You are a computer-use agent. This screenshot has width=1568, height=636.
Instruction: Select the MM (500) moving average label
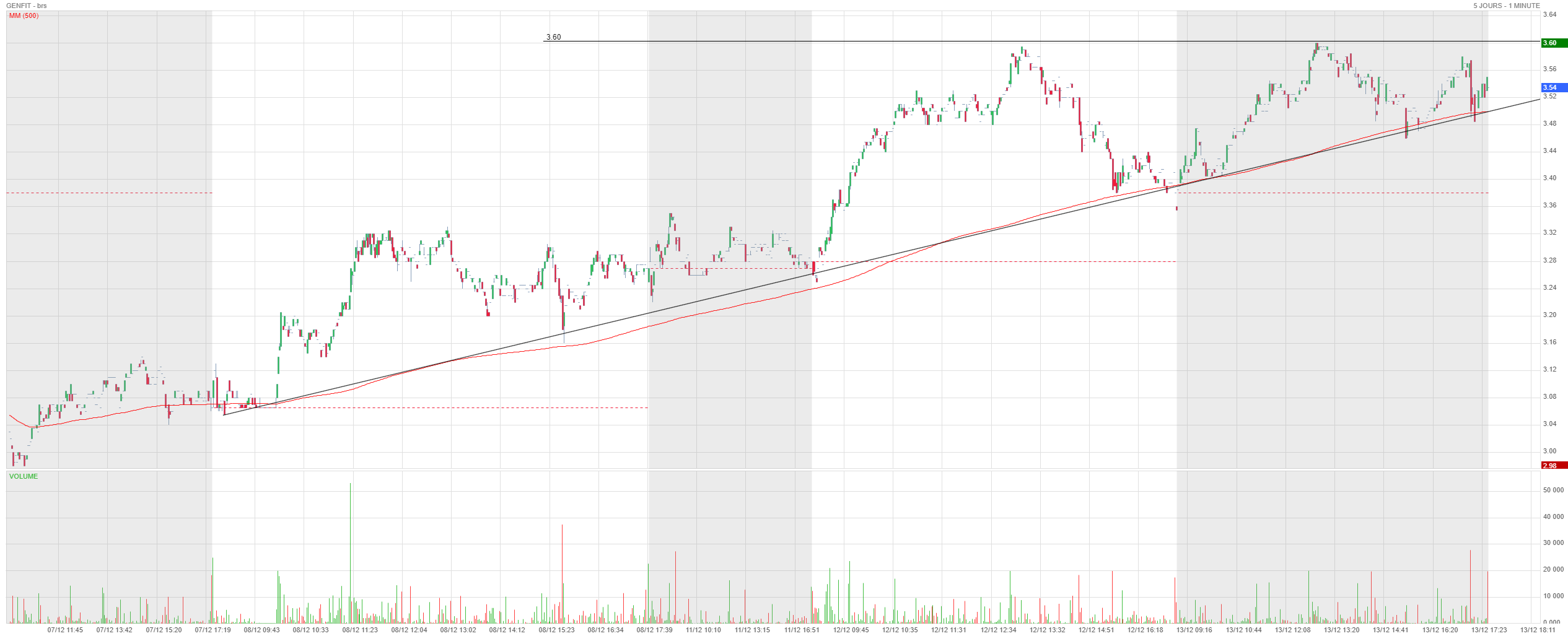(x=24, y=15)
